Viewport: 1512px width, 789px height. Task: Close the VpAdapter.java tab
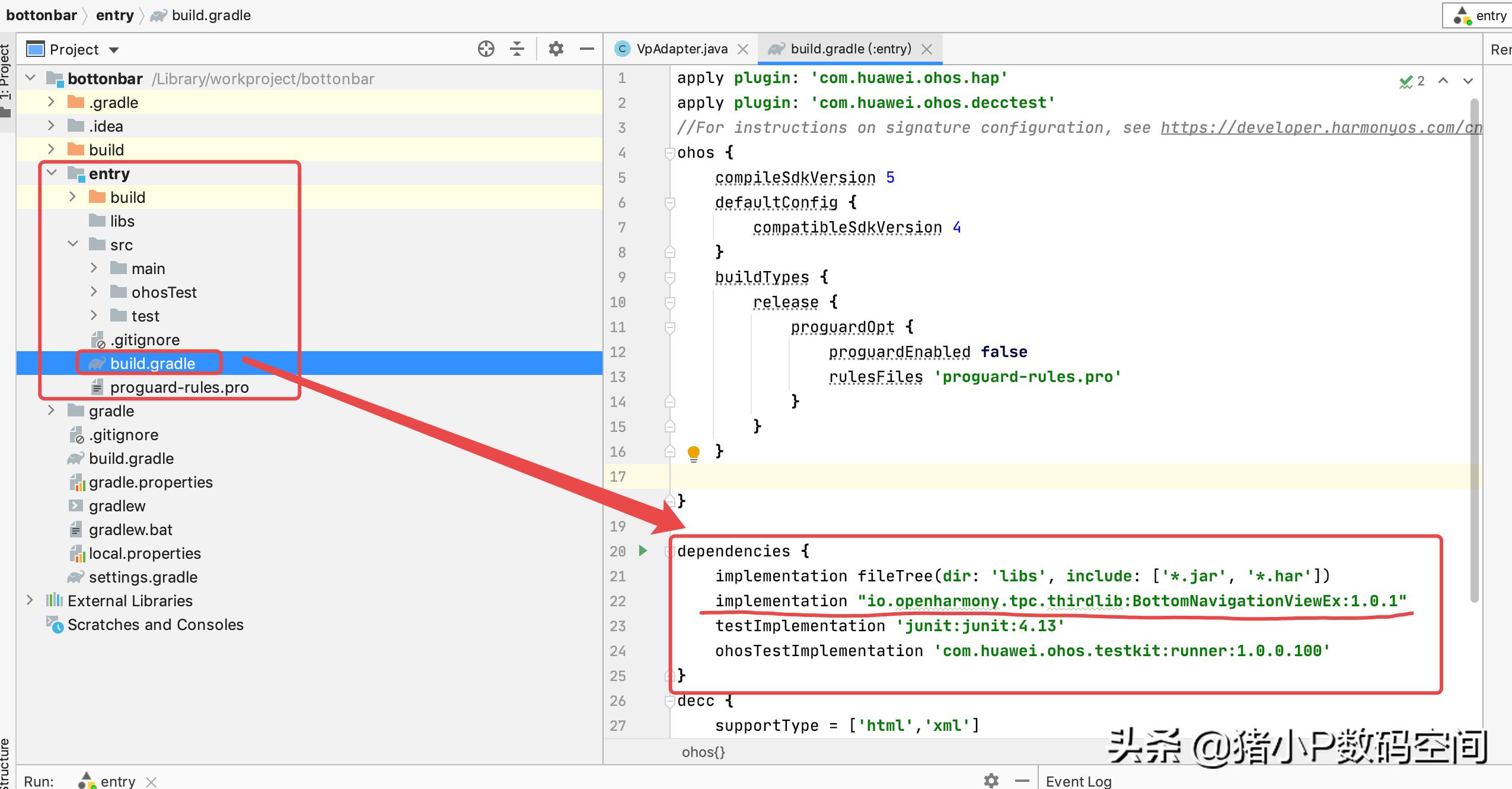pyautogui.click(x=743, y=49)
